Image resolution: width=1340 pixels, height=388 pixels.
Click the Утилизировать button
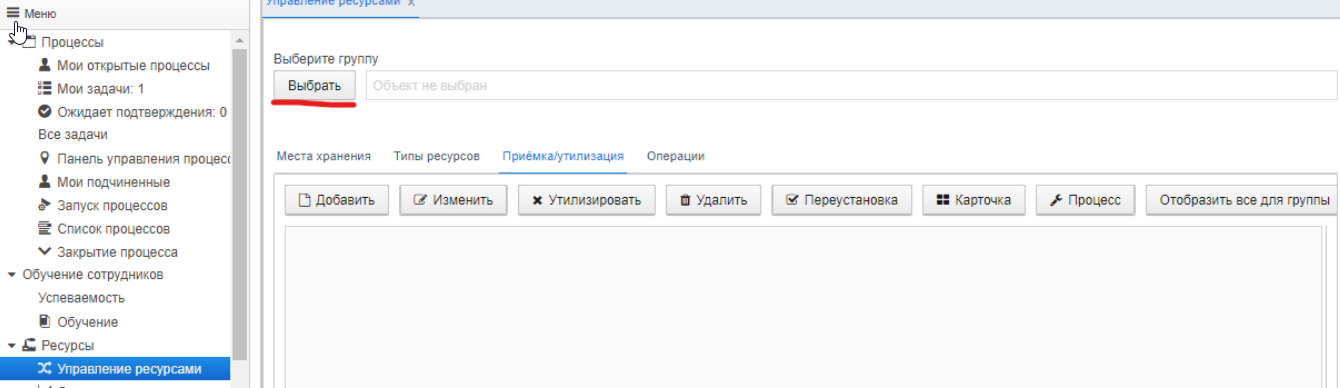click(x=587, y=200)
